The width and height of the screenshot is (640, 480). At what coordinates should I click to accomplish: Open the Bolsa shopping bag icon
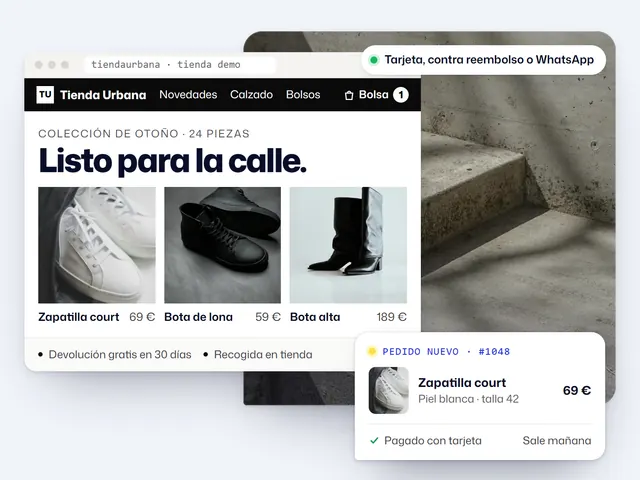(349, 95)
